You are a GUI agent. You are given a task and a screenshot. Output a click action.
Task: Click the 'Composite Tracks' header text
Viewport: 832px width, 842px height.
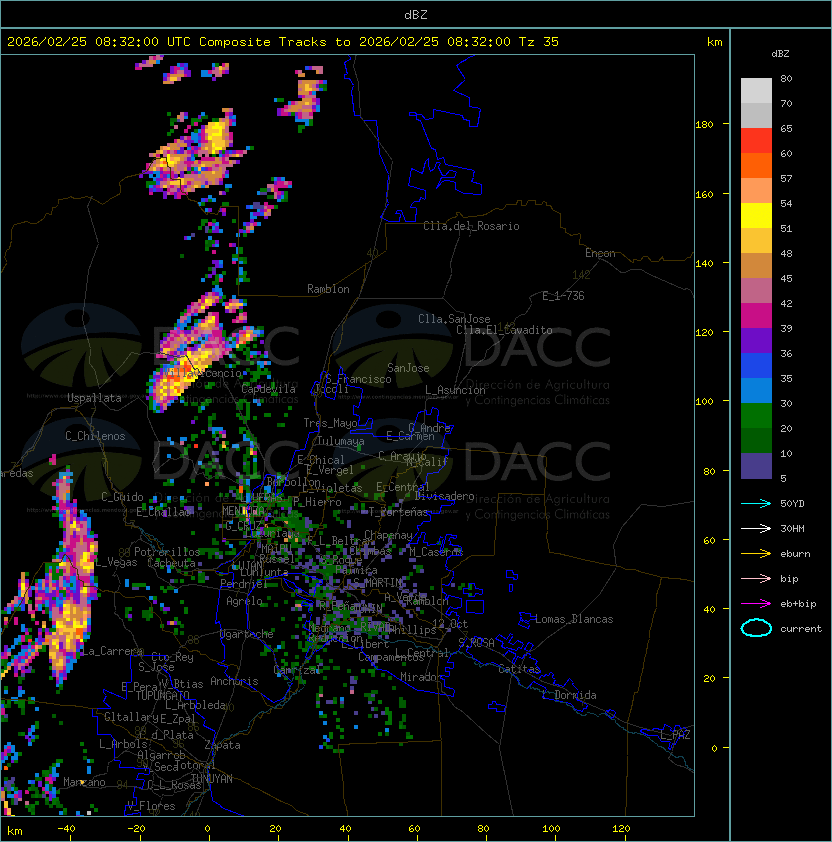263,42
